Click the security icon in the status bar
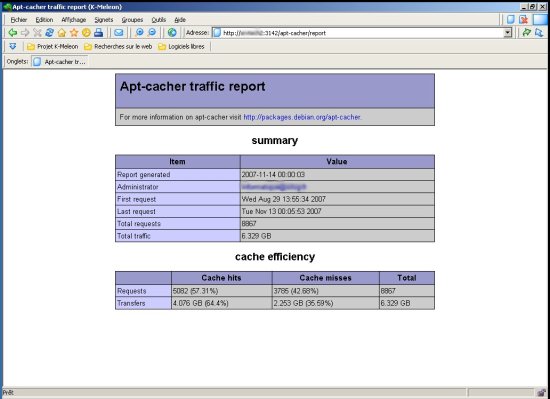The height and width of the screenshot is (399, 550). pos(541,393)
